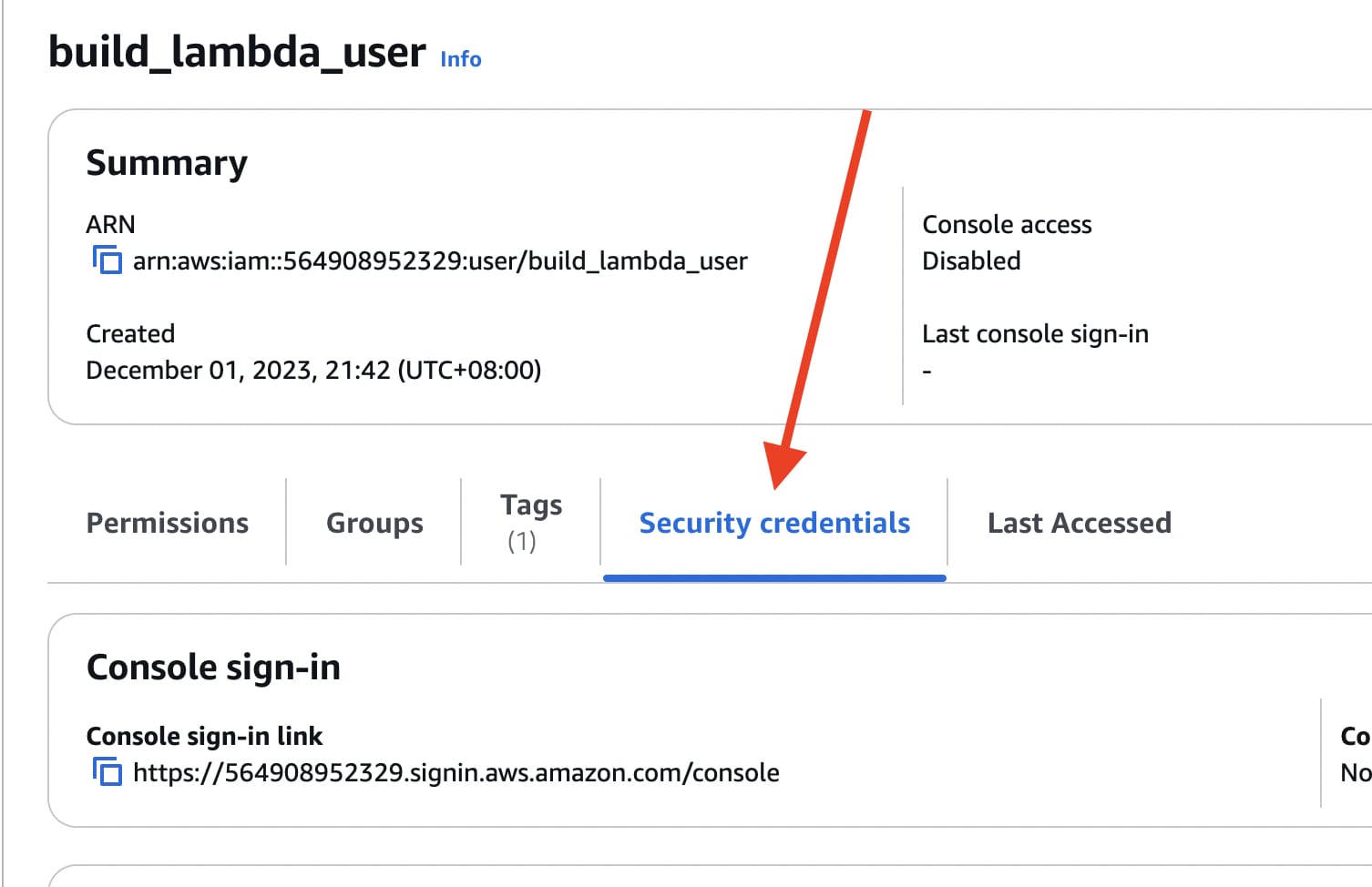Copy the user ARN with copy icon

tap(107, 260)
